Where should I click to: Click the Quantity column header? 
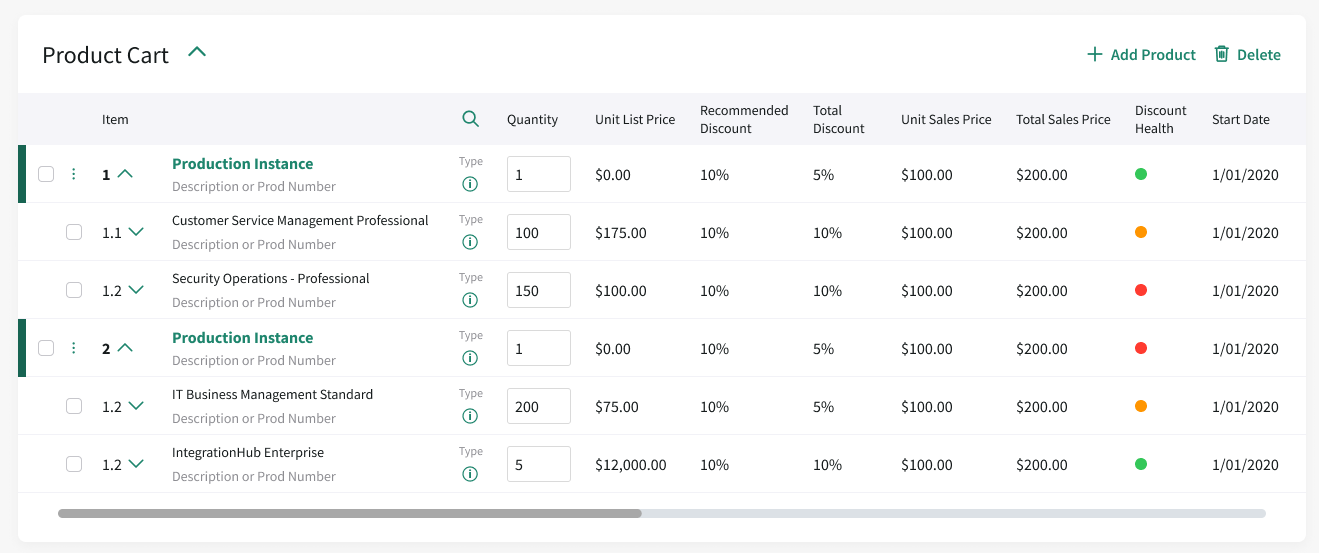pos(532,119)
